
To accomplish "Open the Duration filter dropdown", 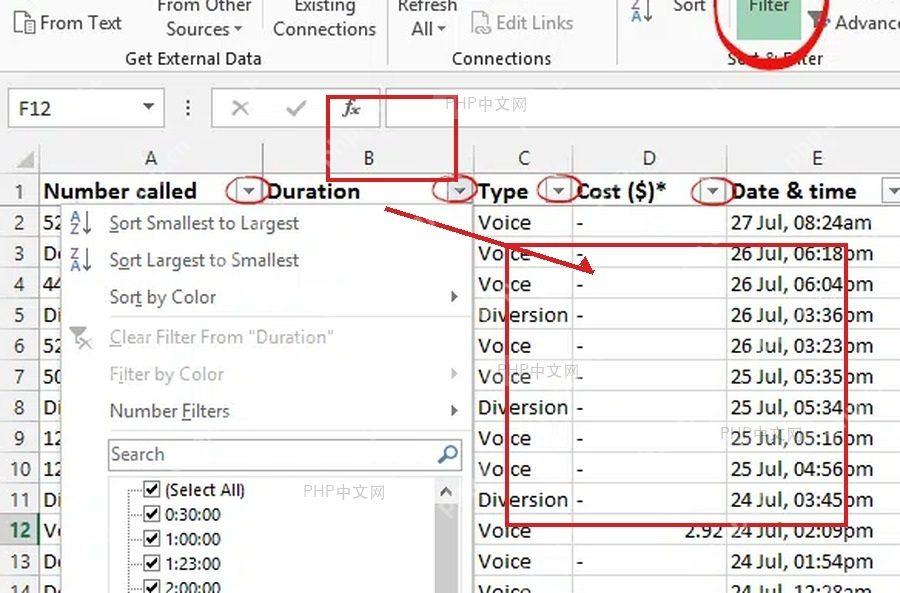I will [459, 191].
